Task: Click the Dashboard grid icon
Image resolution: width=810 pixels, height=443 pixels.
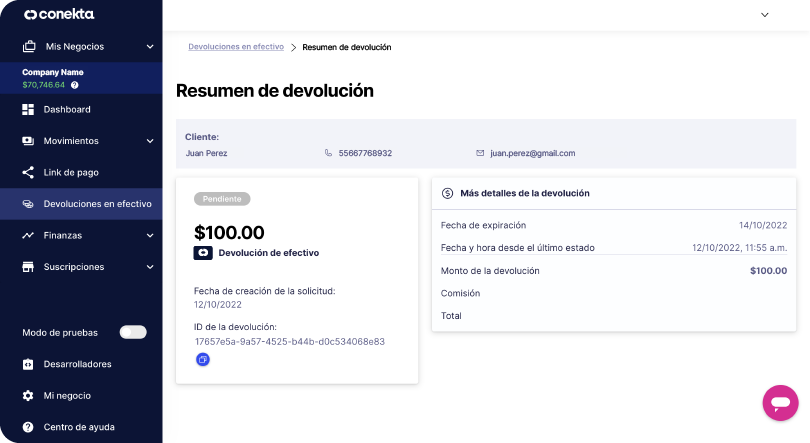Action: 28,109
